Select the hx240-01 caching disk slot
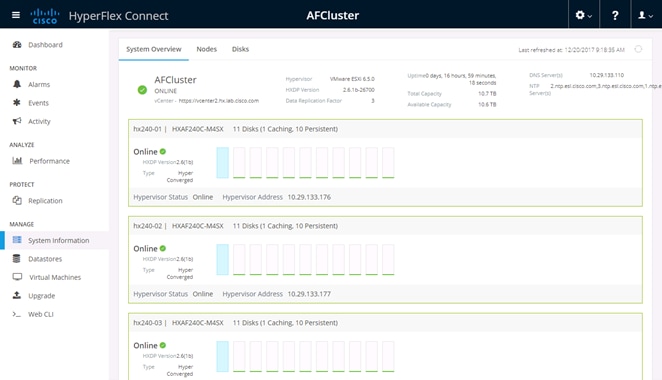Viewport: 662px width, 380px height. (x=222, y=163)
